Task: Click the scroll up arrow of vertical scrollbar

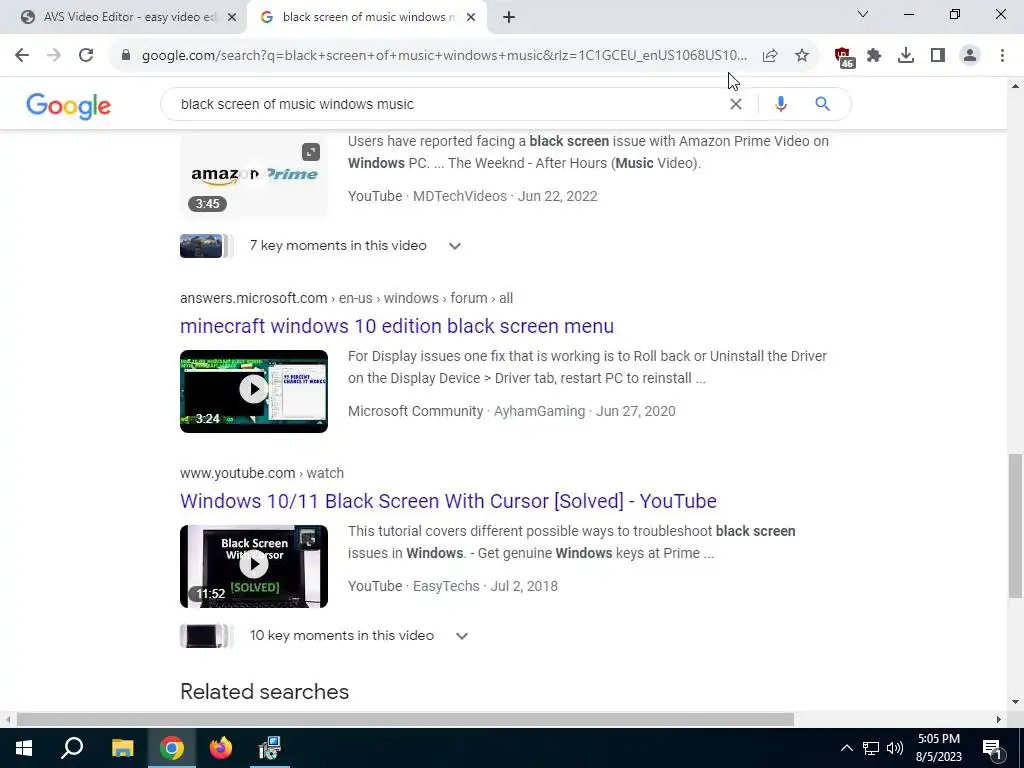Action: click(1016, 86)
